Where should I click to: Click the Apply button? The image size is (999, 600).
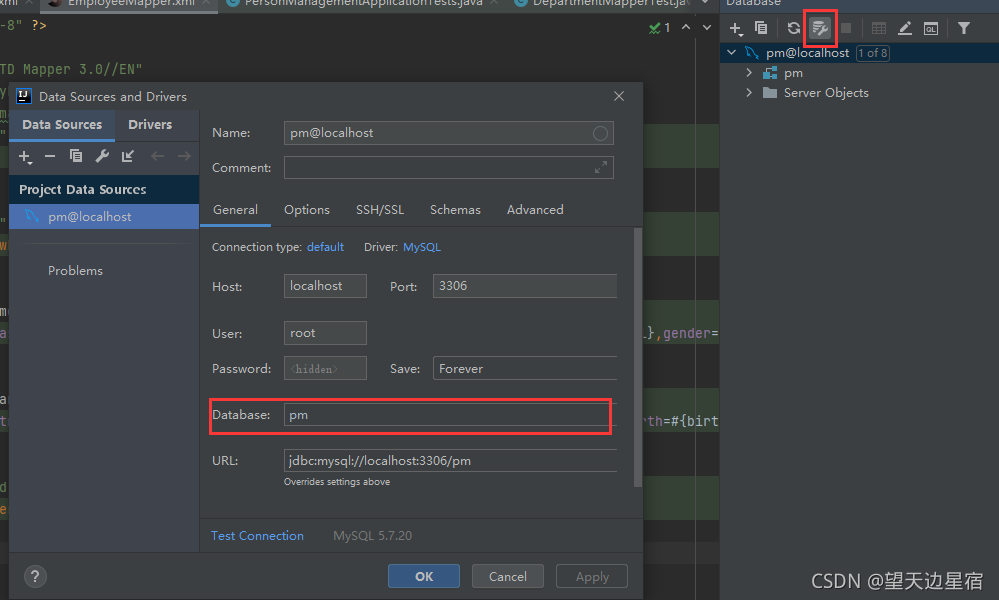tap(592, 576)
